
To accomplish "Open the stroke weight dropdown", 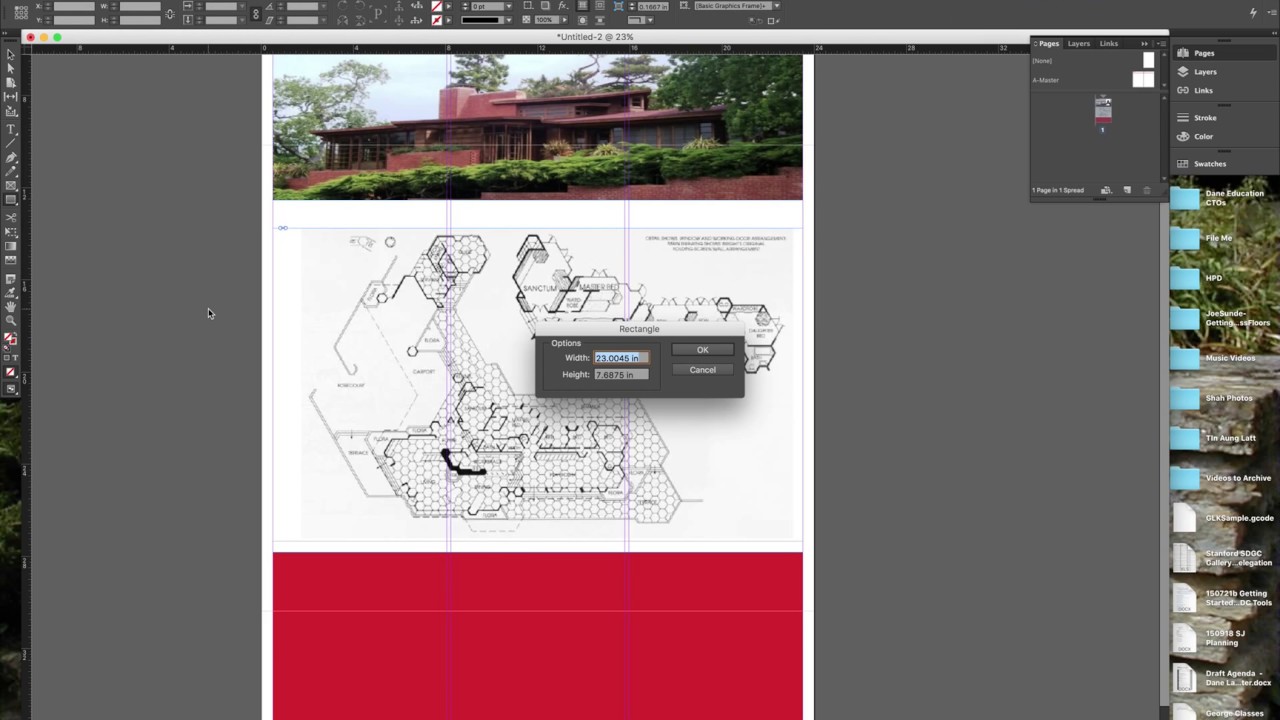I will [x=509, y=6].
